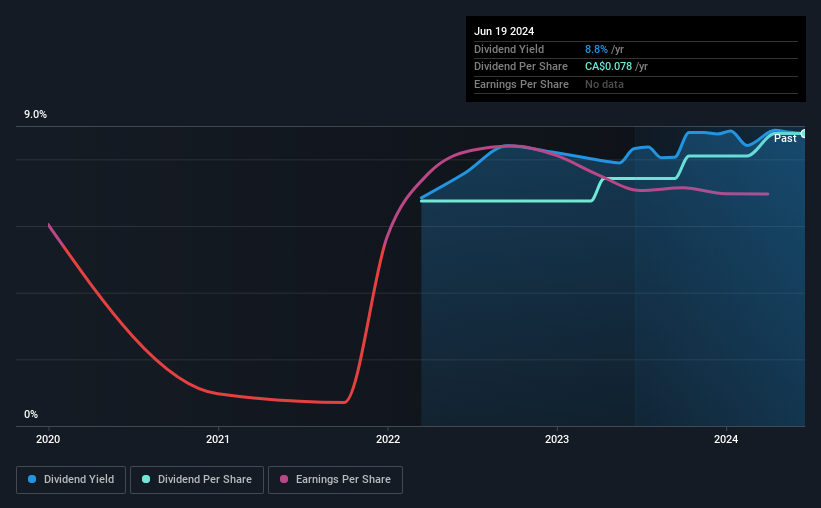
Task: Click the Past label on the chart
Action: pyautogui.click(x=785, y=138)
